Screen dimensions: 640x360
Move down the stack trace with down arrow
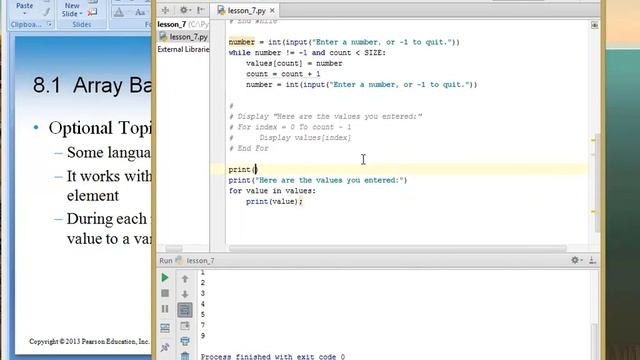point(185,294)
